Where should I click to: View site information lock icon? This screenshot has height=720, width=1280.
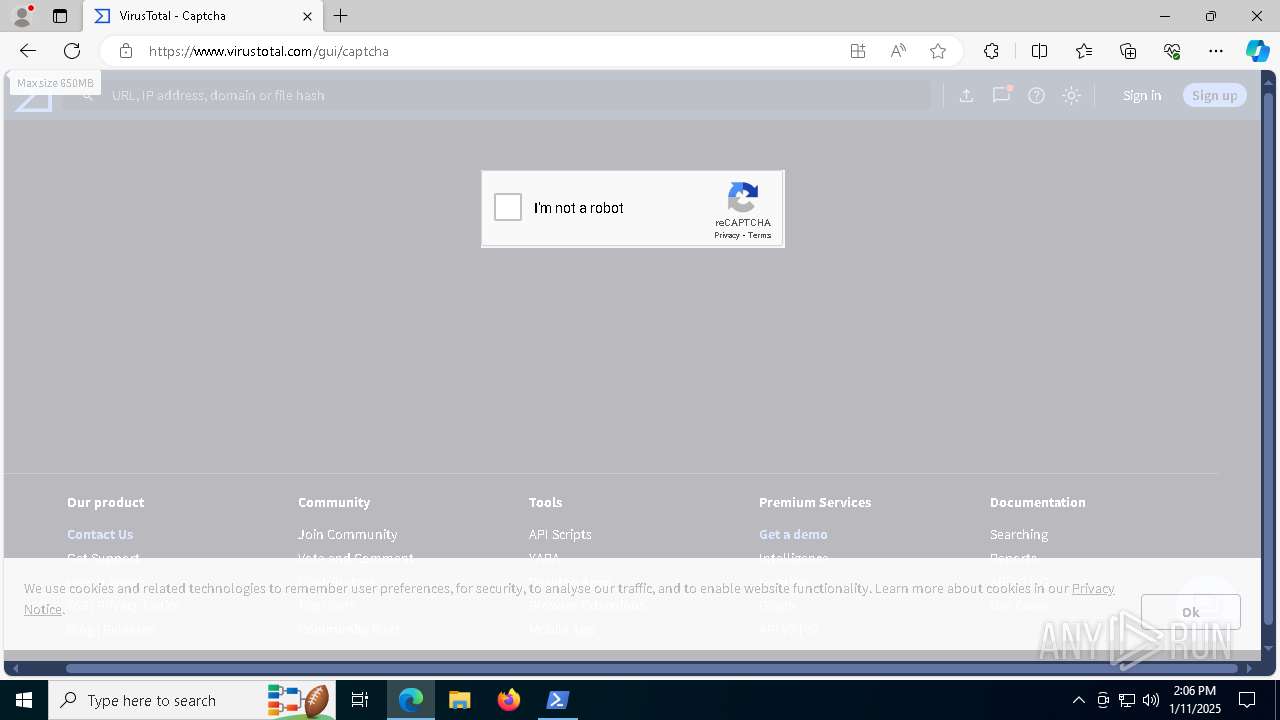tap(125, 51)
